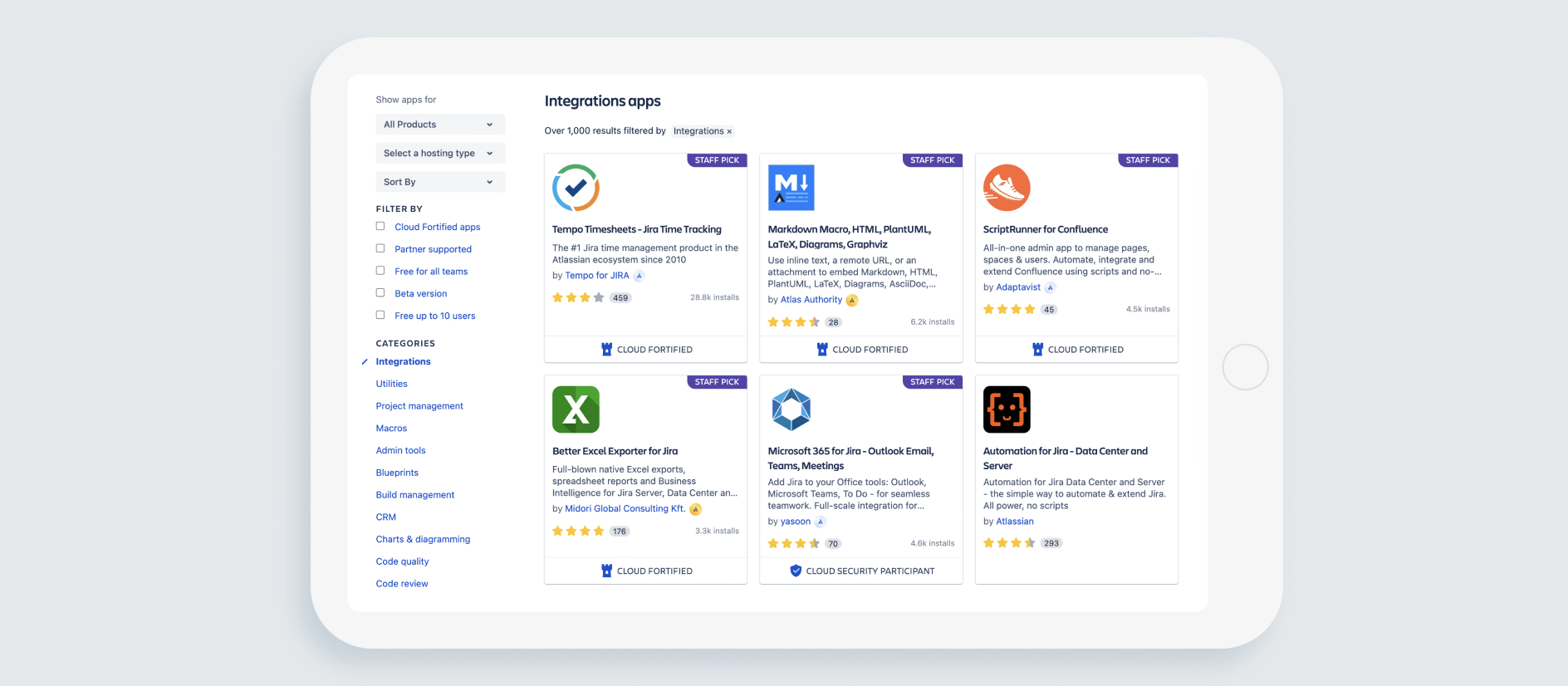
Task: Open the Macros category
Action: [391, 429]
